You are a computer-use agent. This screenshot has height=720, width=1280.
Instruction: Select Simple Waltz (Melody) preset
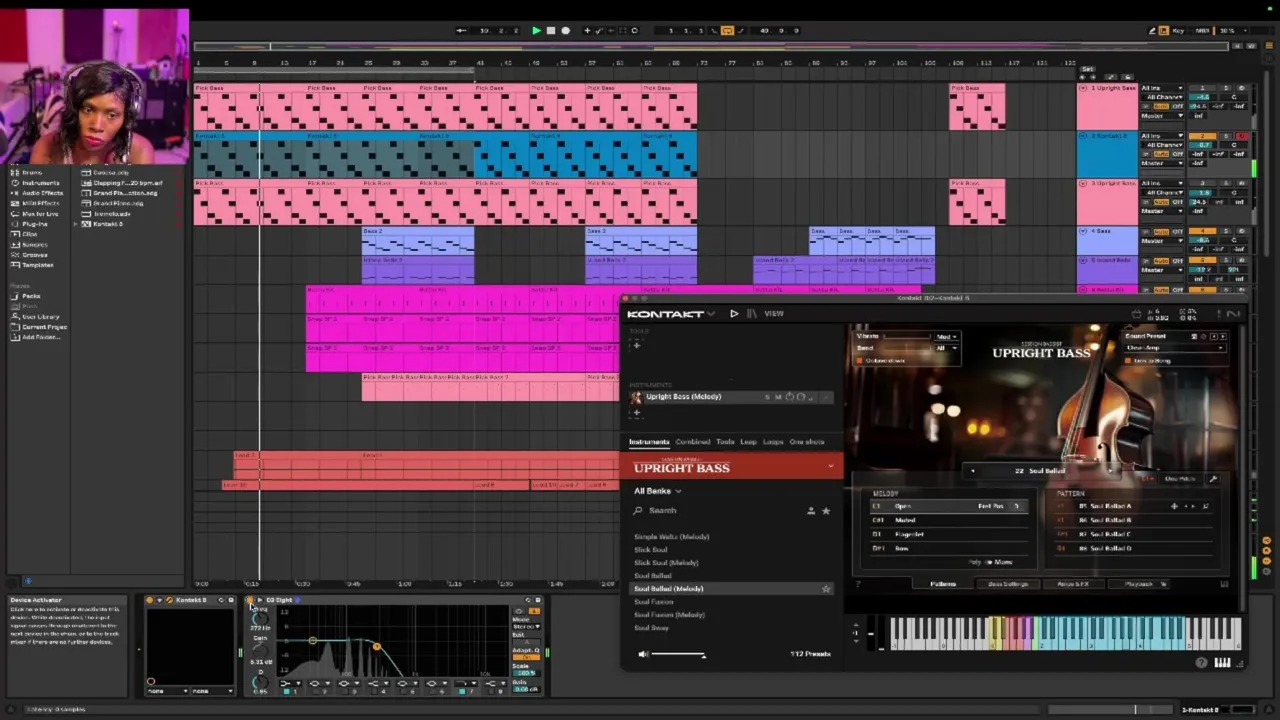672,537
